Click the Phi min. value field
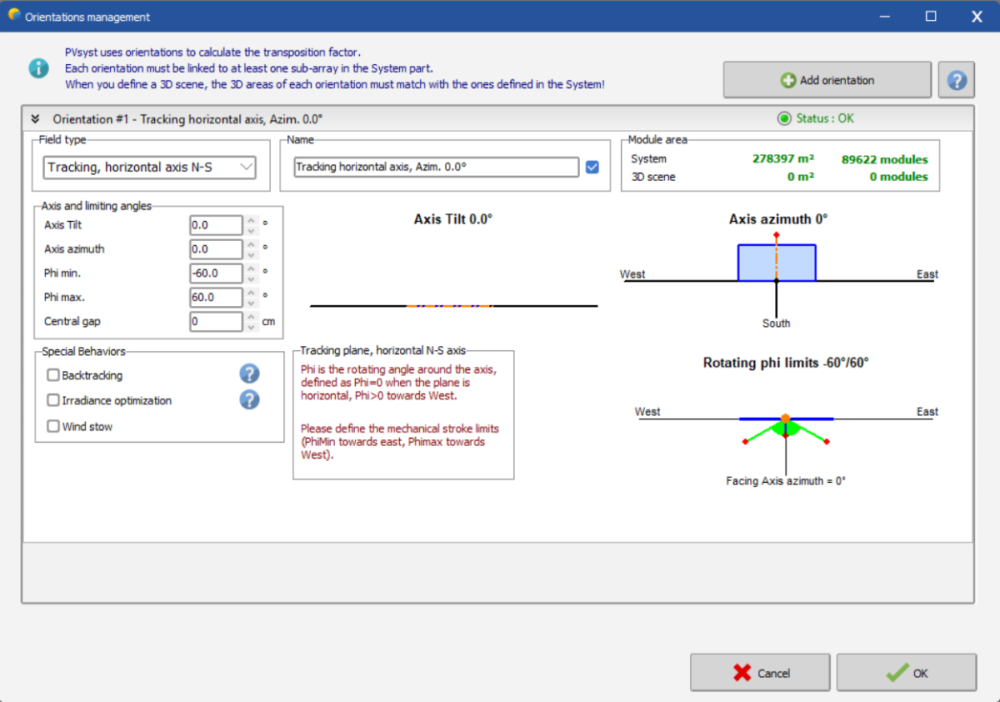The height and width of the screenshot is (702, 1000). click(216, 274)
